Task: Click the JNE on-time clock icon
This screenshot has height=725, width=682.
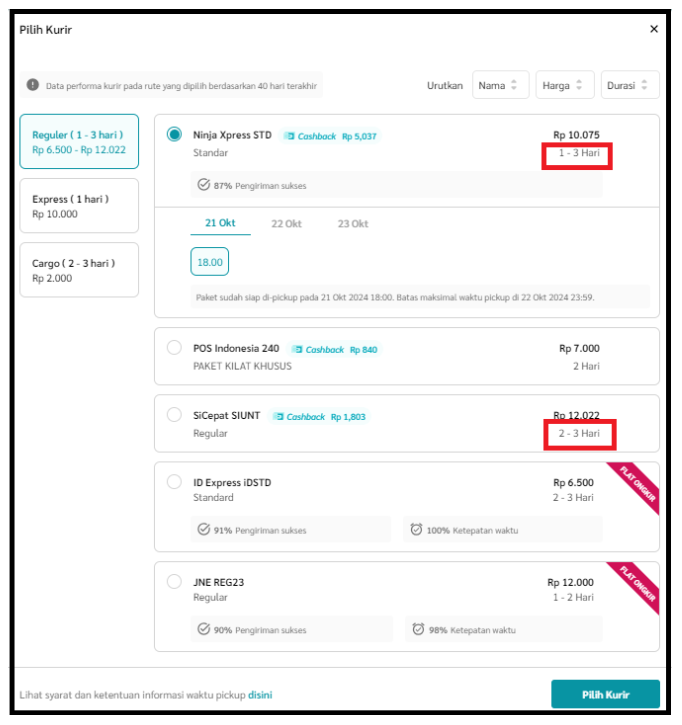Action: click(416, 630)
